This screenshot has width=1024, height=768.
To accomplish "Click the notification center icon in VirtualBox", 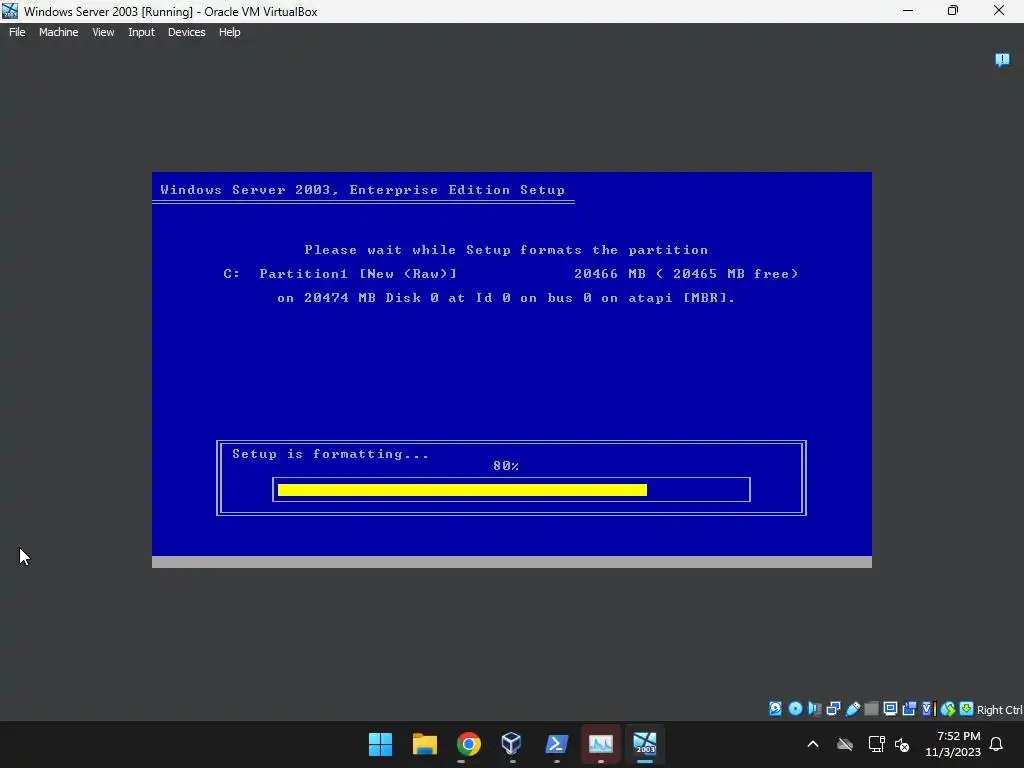I will (1002, 60).
